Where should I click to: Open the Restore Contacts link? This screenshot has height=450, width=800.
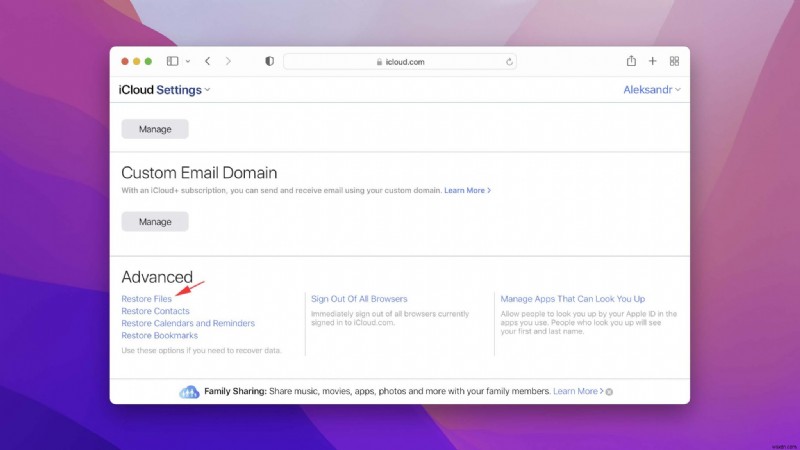click(155, 311)
